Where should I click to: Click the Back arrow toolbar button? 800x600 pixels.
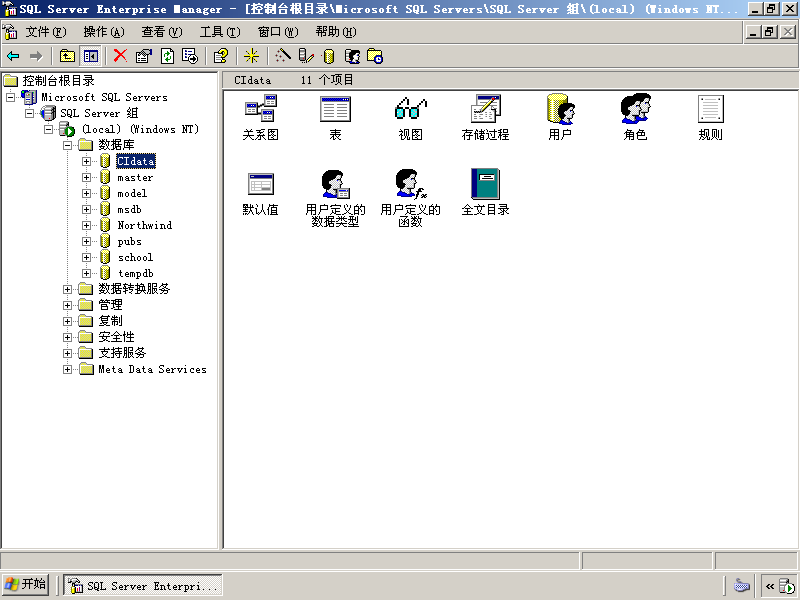coord(13,56)
